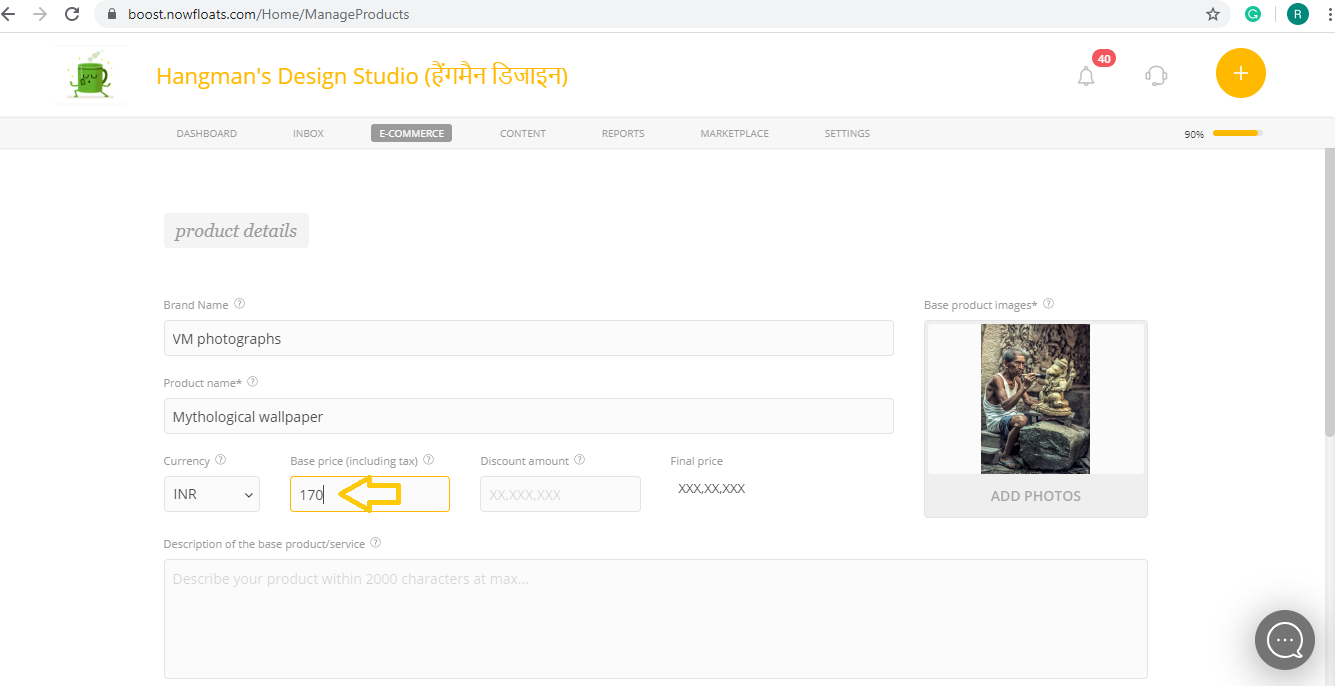This screenshot has width=1335, height=686.
Task: Open the Inbox tab
Action: pos(308,133)
